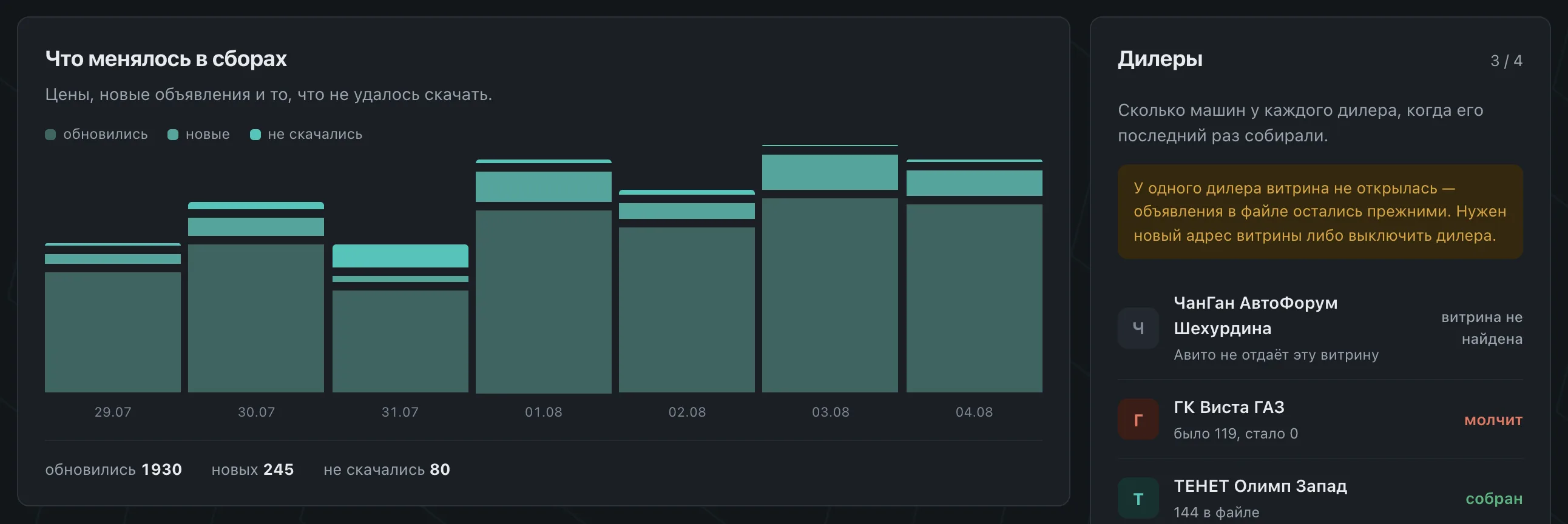This screenshot has width=1568, height=524.
Task: Click the yellow витрина не открылась warning banner
Action: tap(1320, 212)
